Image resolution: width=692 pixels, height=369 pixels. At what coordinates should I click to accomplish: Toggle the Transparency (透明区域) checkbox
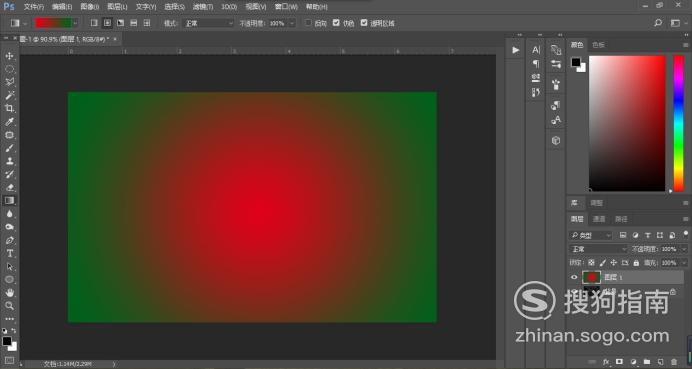364,23
